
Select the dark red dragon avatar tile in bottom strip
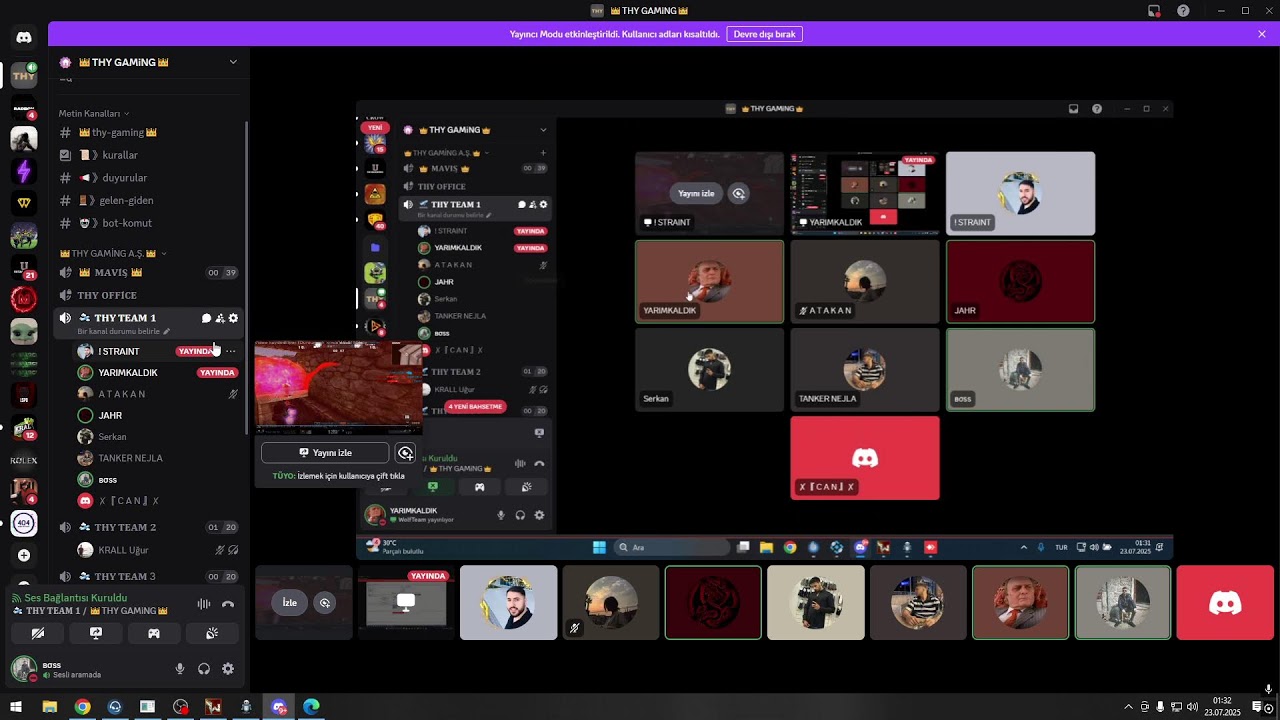pyautogui.click(x=713, y=603)
